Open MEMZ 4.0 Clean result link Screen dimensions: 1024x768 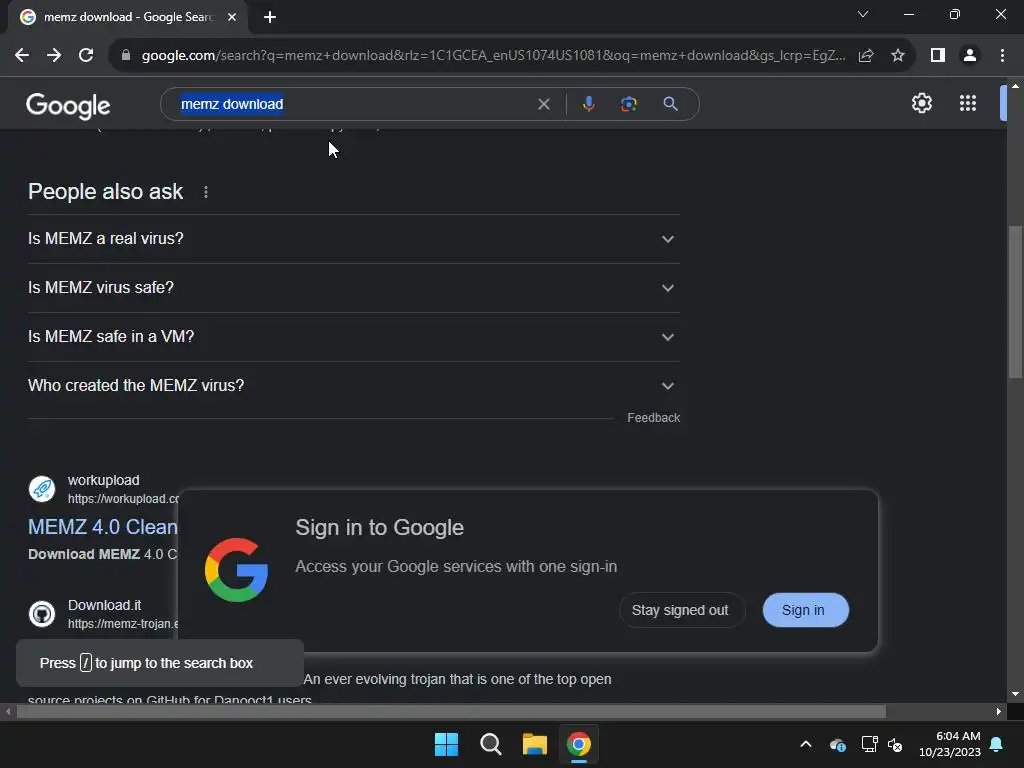(x=103, y=527)
